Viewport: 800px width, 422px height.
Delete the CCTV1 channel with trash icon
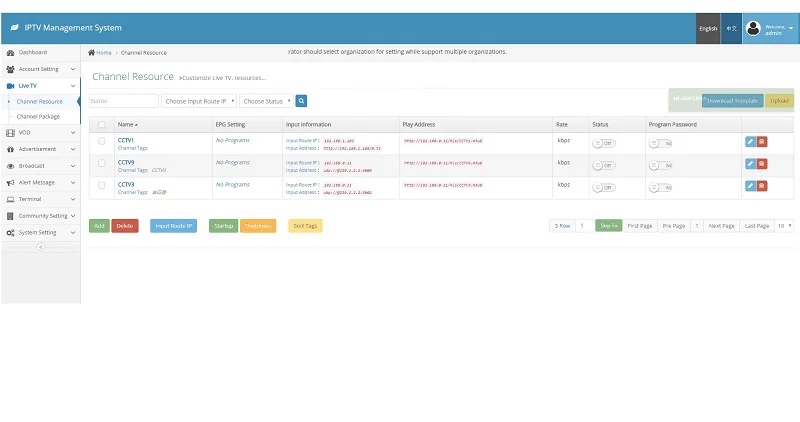[x=762, y=142]
